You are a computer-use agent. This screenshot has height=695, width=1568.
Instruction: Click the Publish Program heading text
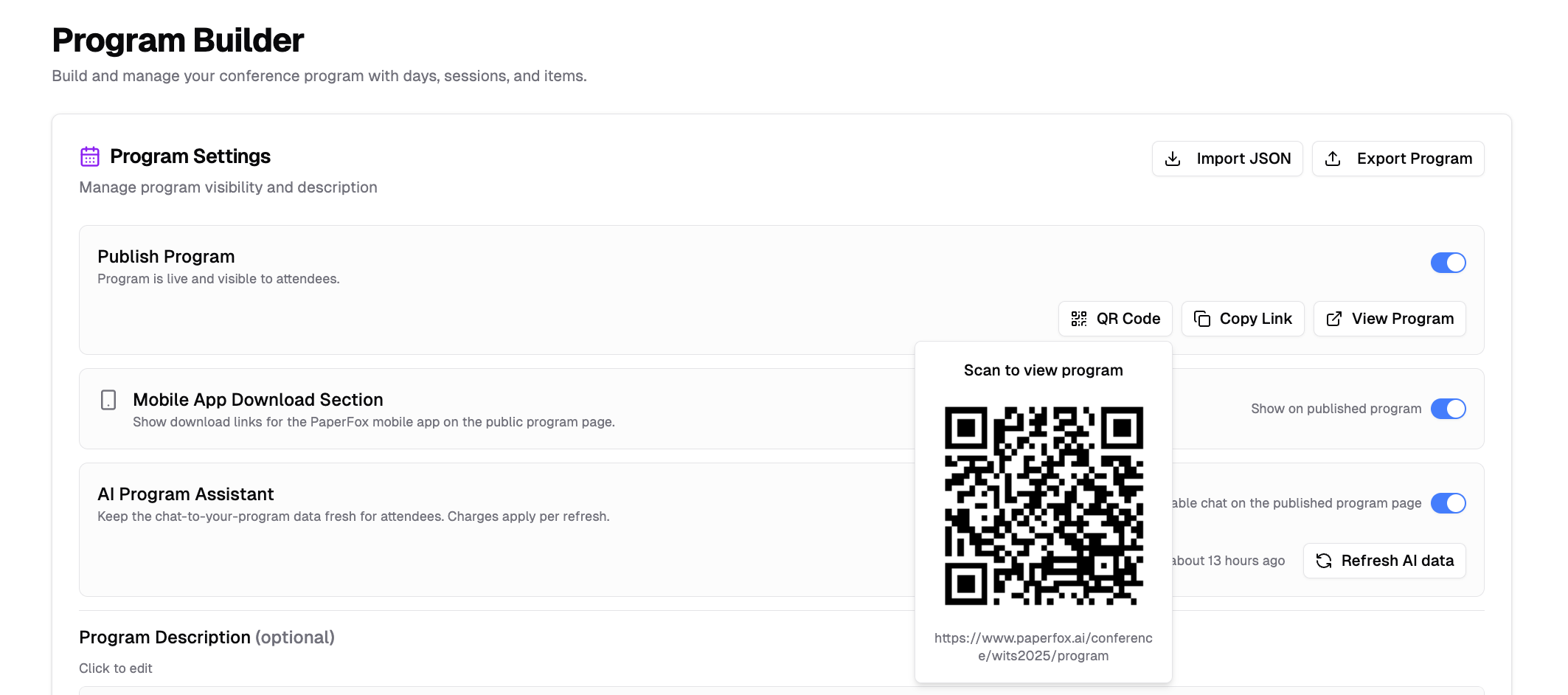[x=166, y=257]
